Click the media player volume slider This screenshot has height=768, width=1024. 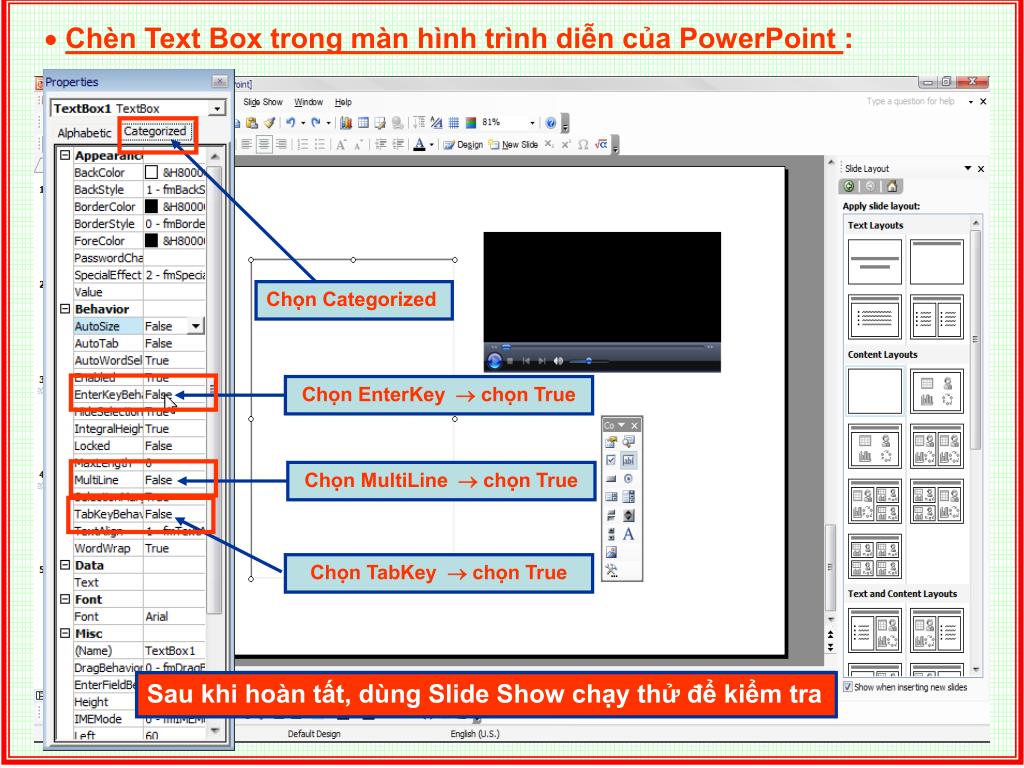point(588,360)
